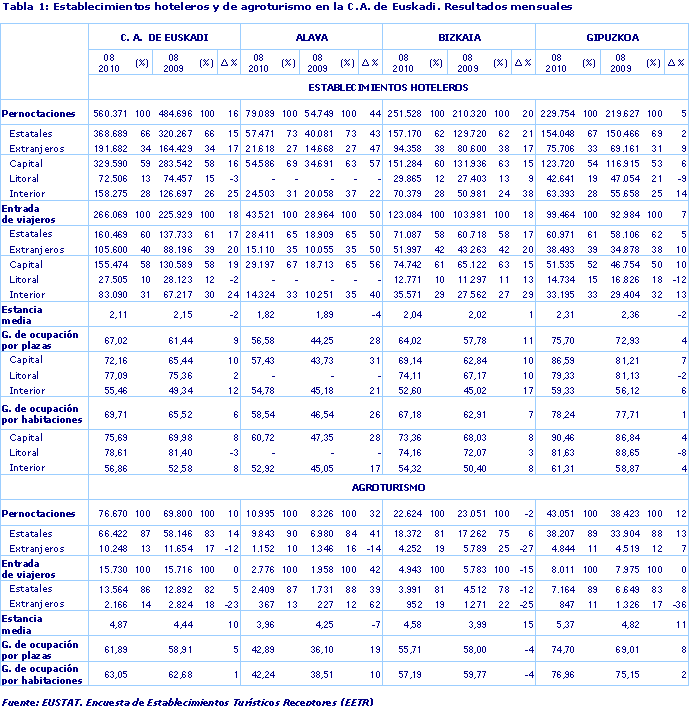691x709 pixels.
Task: Click the 15.730 agrotourism traveler arrivals cell
Action: [x=114, y=569]
